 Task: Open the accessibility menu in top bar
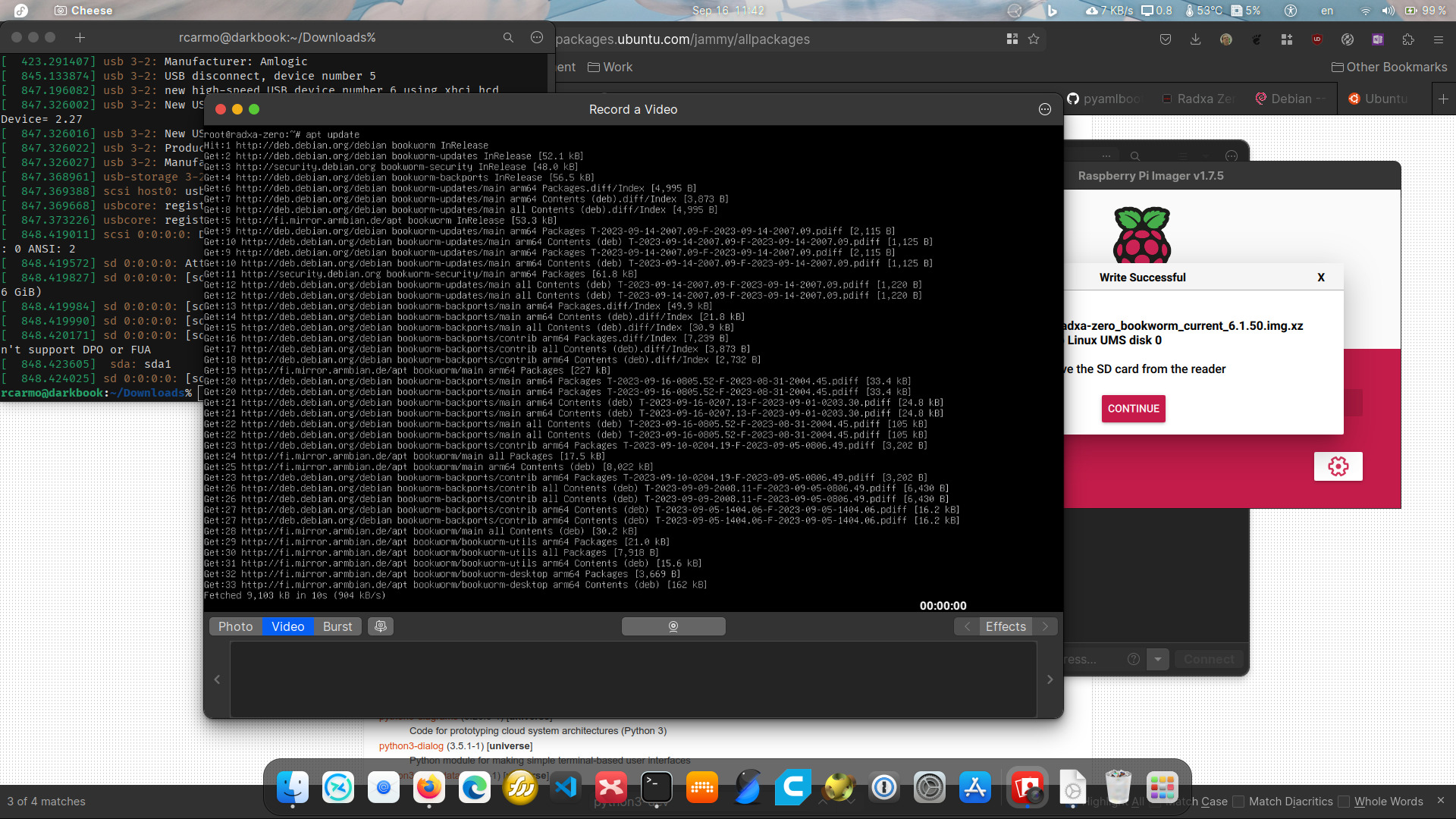(1291, 11)
